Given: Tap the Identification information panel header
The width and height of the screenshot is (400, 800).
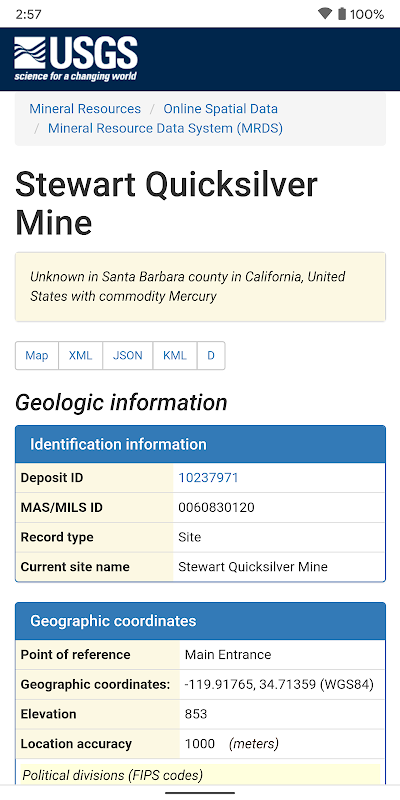Looking at the screenshot, I should tap(201, 444).
